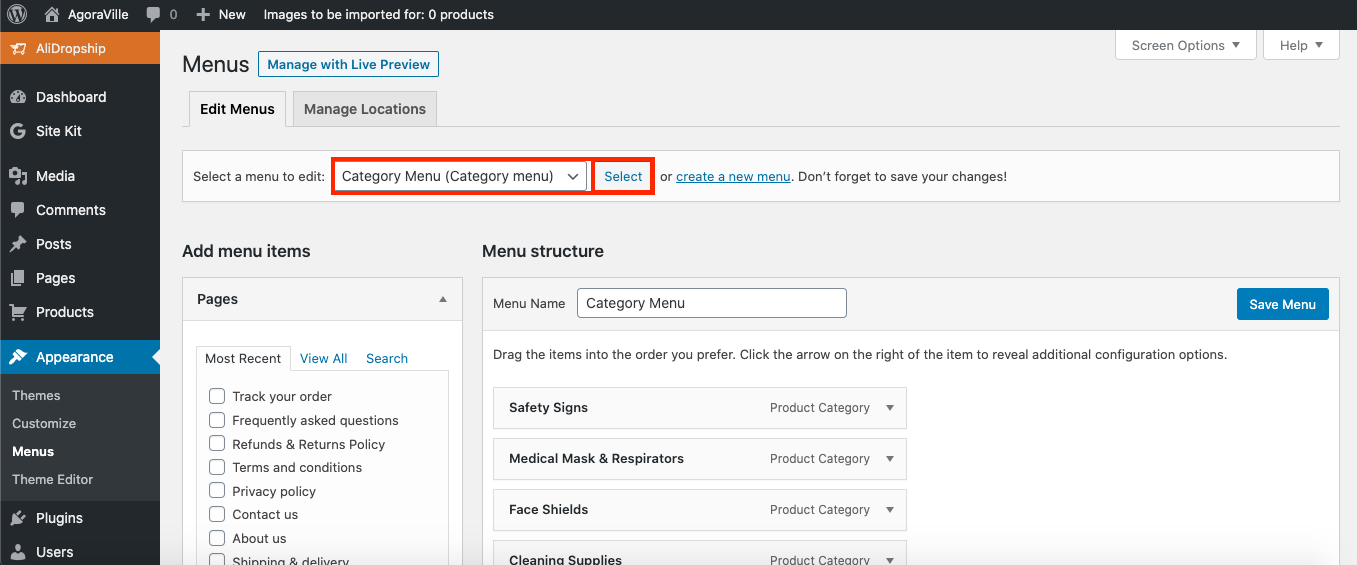Follow the create a new menu link
1357x565 pixels.
pos(733,176)
